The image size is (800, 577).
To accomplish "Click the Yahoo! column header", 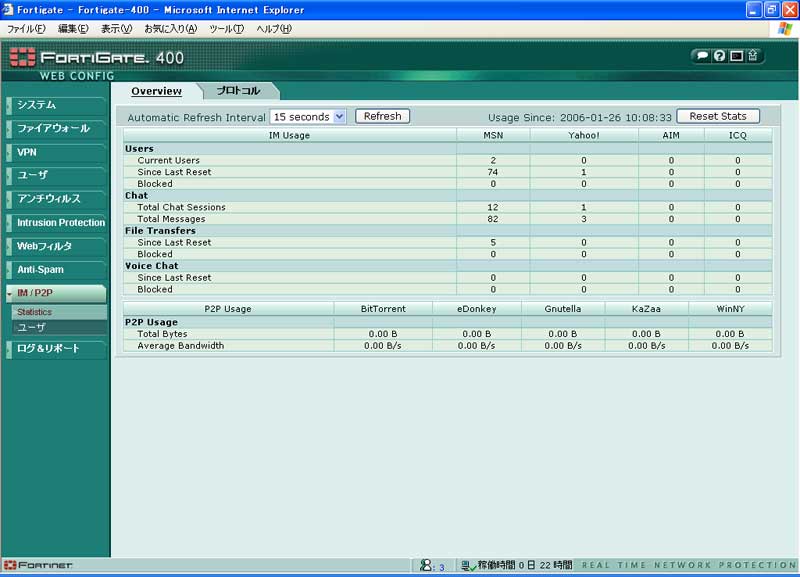I will point(584,135).
